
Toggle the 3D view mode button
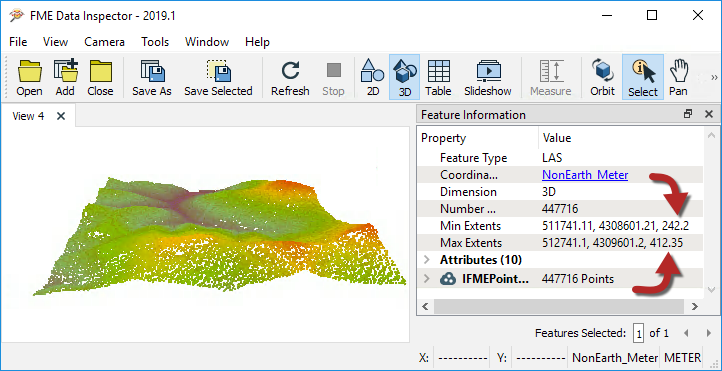point(405,77)
